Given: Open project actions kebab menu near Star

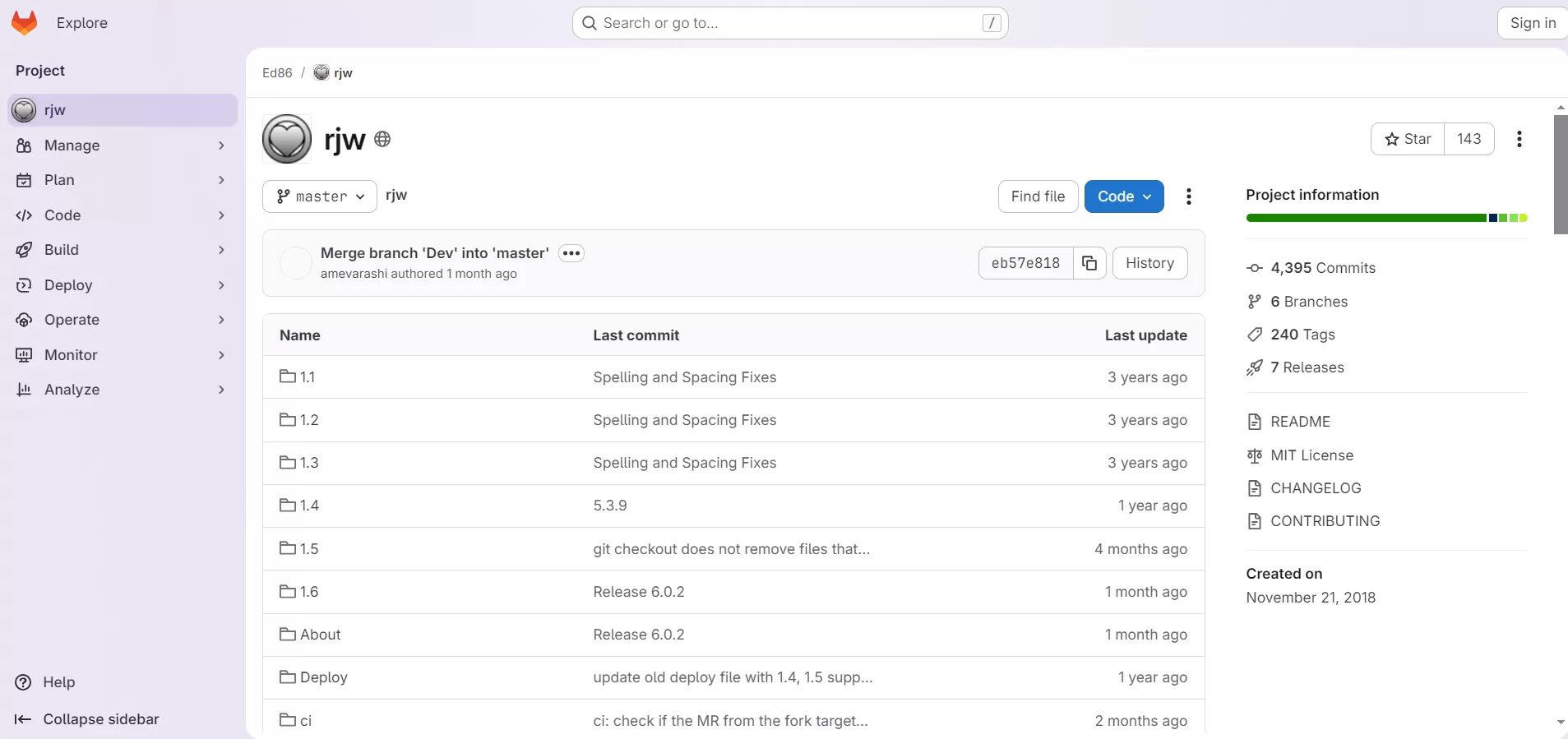Looking at the screenshot, I should [x=1519, y=139].
